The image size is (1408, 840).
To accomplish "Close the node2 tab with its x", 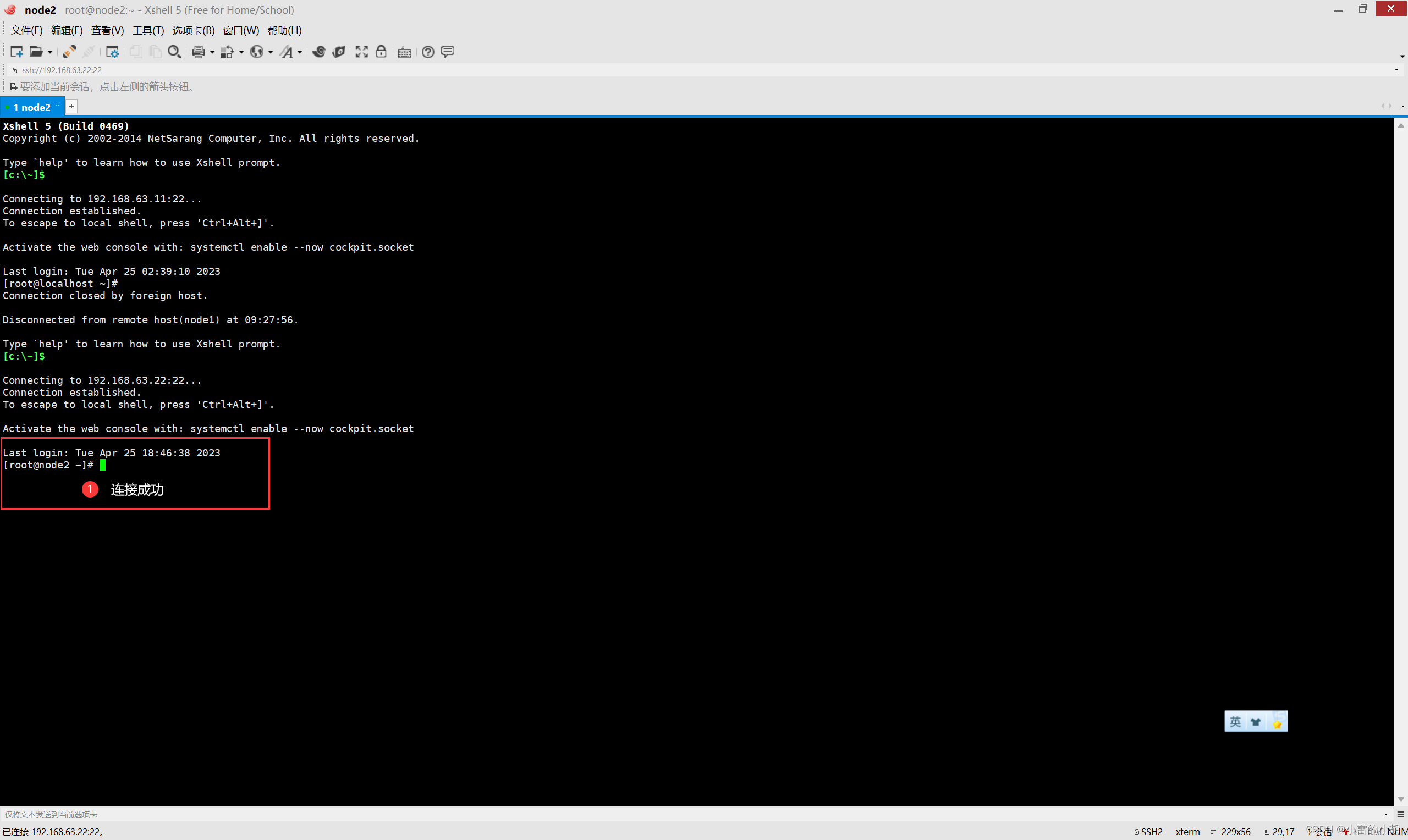I will tap(57, 104).
